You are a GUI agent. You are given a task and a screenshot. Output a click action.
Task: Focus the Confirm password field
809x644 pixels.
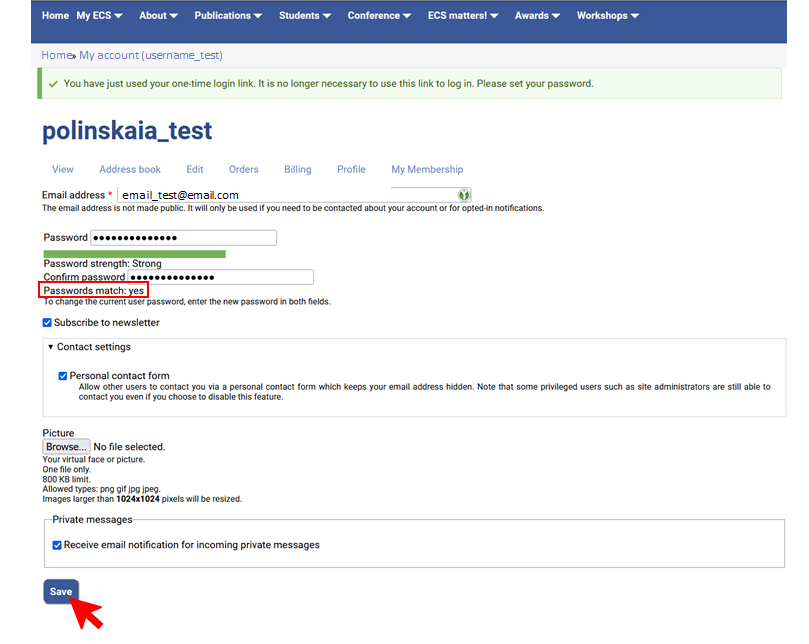click(x=220, y=277)
